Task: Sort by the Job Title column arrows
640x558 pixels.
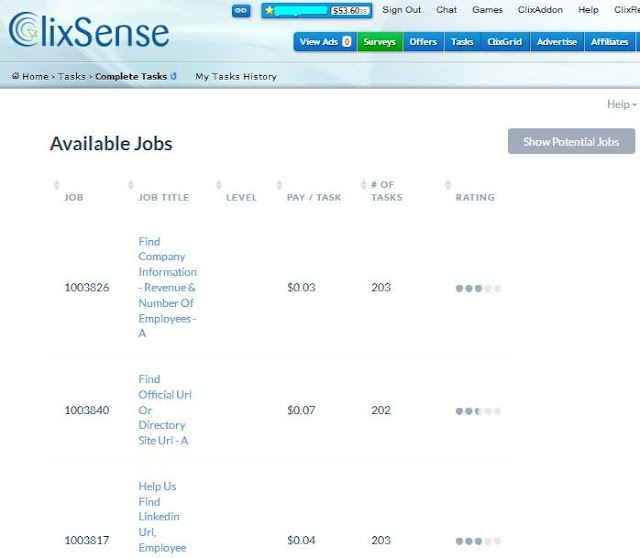Action: [x=131, y=185]
